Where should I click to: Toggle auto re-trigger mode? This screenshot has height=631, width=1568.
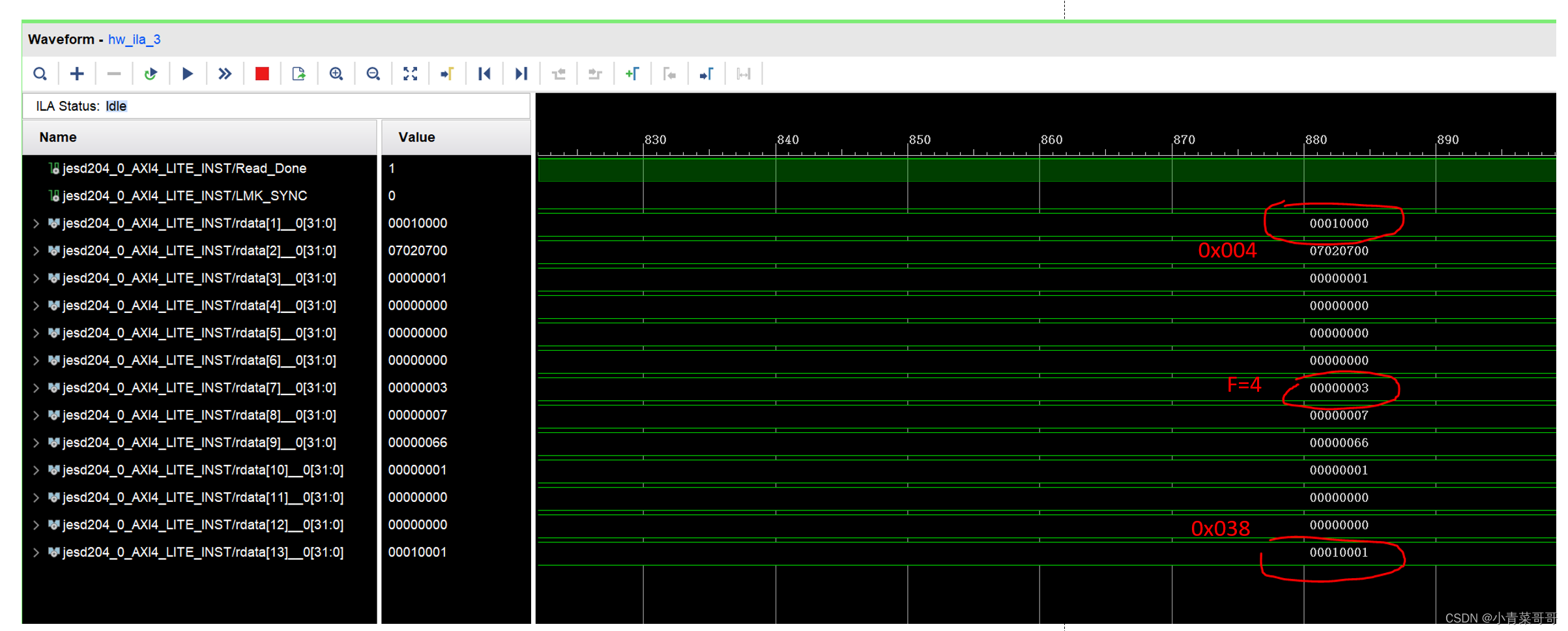(151, 74)
